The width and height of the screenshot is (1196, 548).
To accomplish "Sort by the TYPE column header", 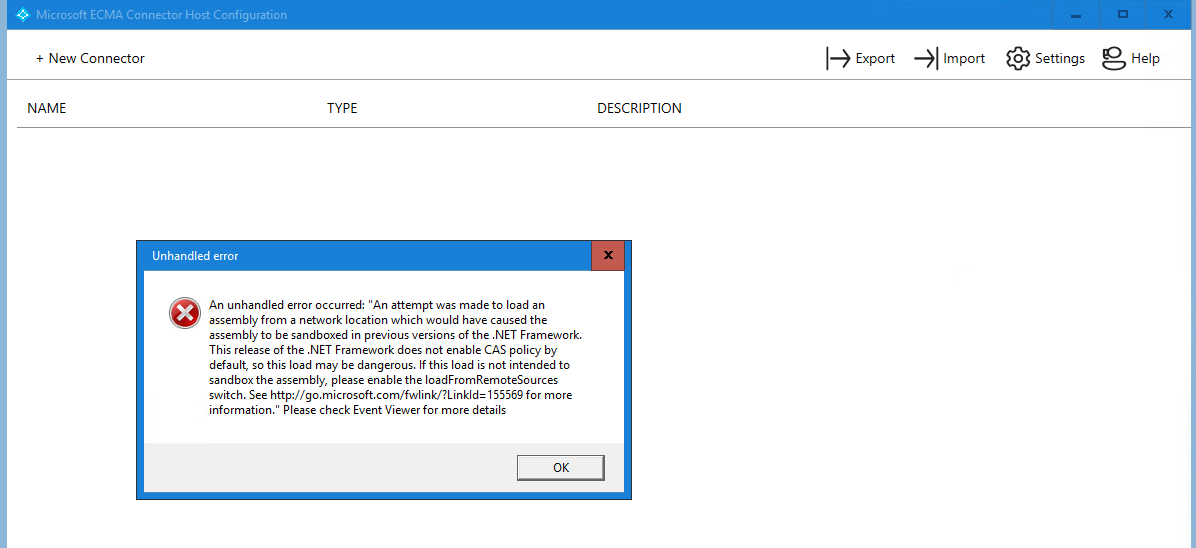I will pos(342,108).
